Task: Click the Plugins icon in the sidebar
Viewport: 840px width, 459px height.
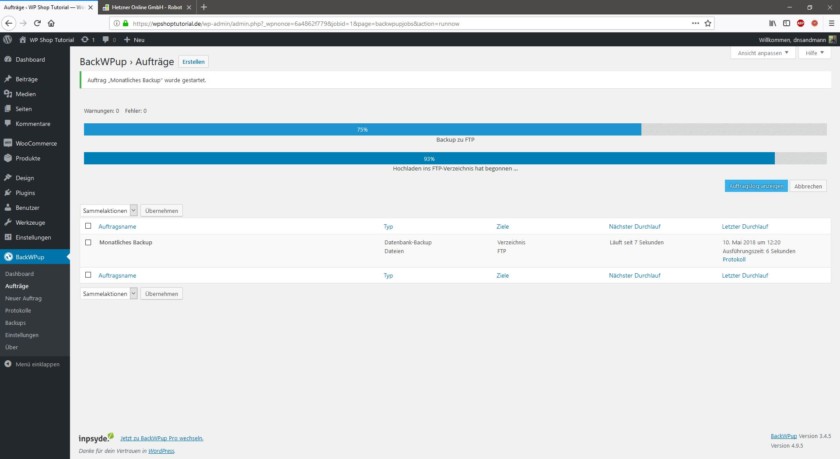Action: click(x=8, y=192)
